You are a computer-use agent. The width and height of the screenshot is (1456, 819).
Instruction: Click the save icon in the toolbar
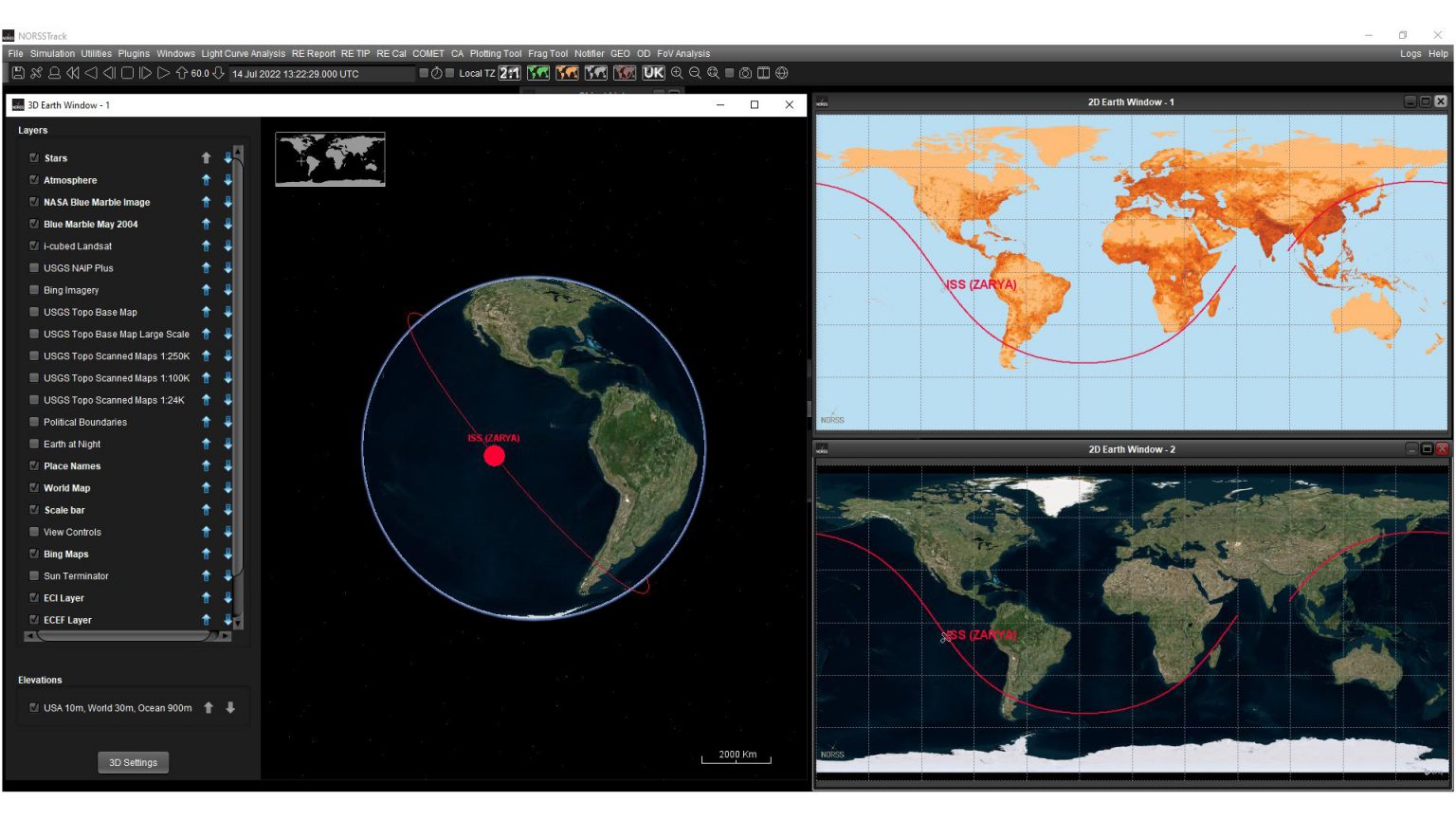18,73
